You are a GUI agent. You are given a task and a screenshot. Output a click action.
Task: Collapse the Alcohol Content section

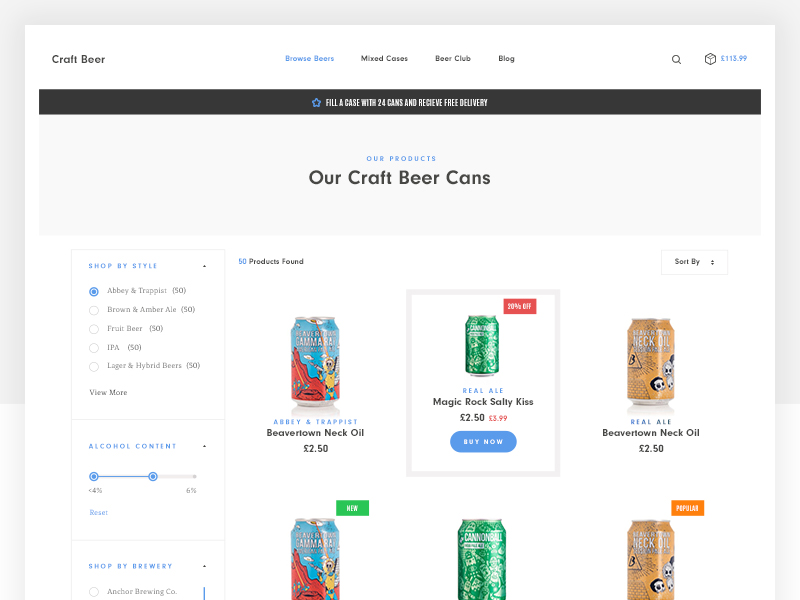click(205, 446)
